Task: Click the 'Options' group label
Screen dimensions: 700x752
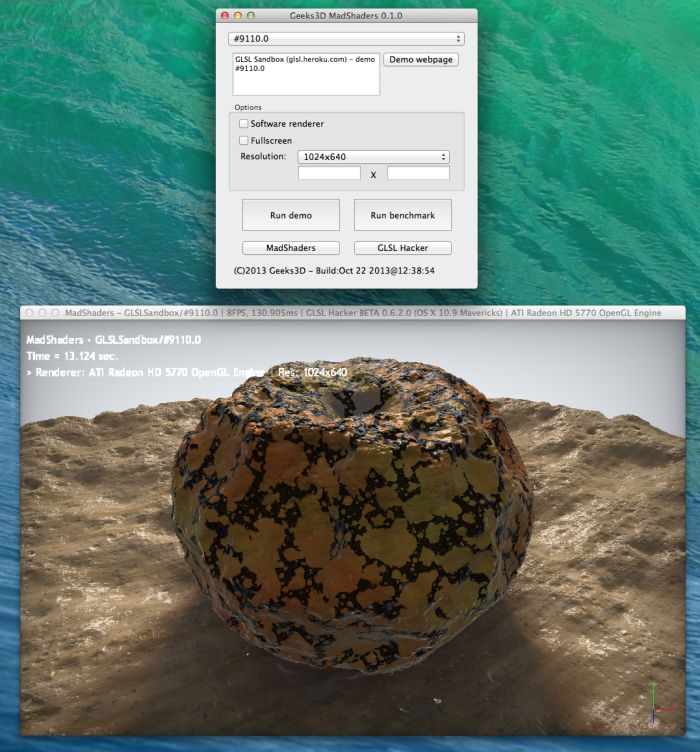Action: [248, 107]
